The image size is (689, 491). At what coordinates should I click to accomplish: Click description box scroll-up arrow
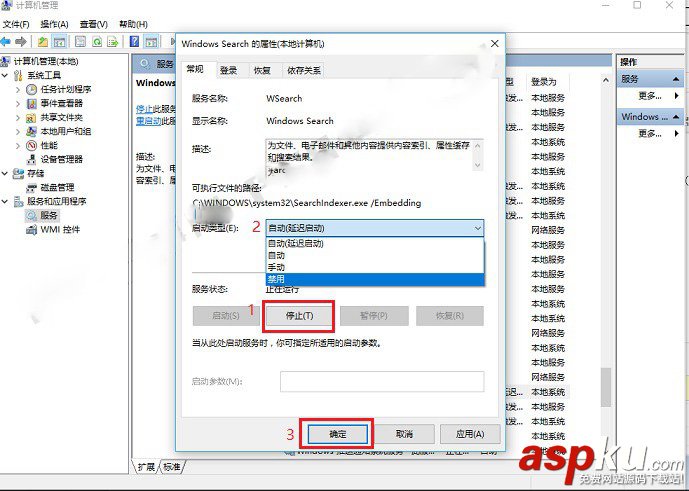[478, 145]
